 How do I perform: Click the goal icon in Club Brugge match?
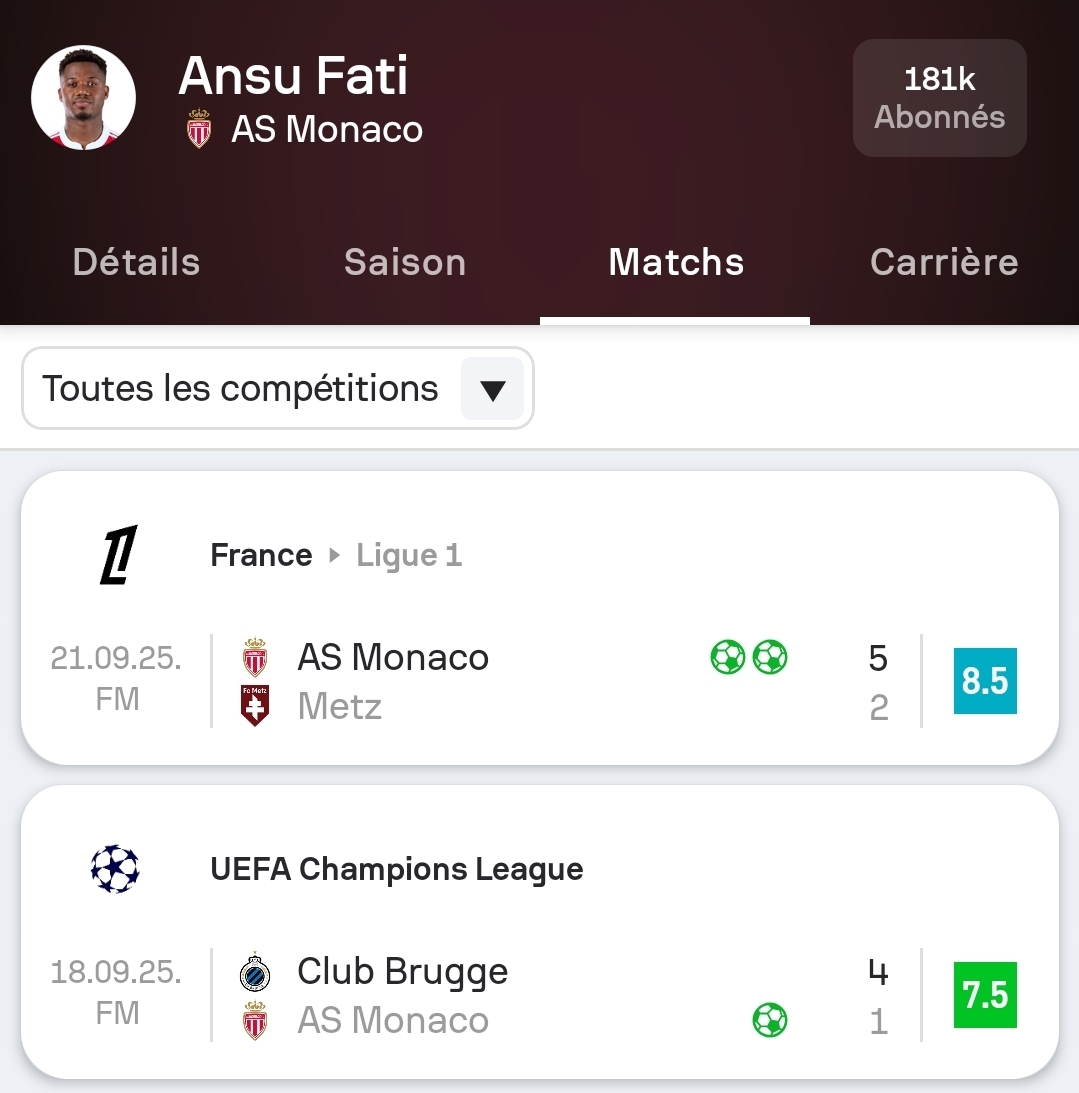coord(769,1020)
